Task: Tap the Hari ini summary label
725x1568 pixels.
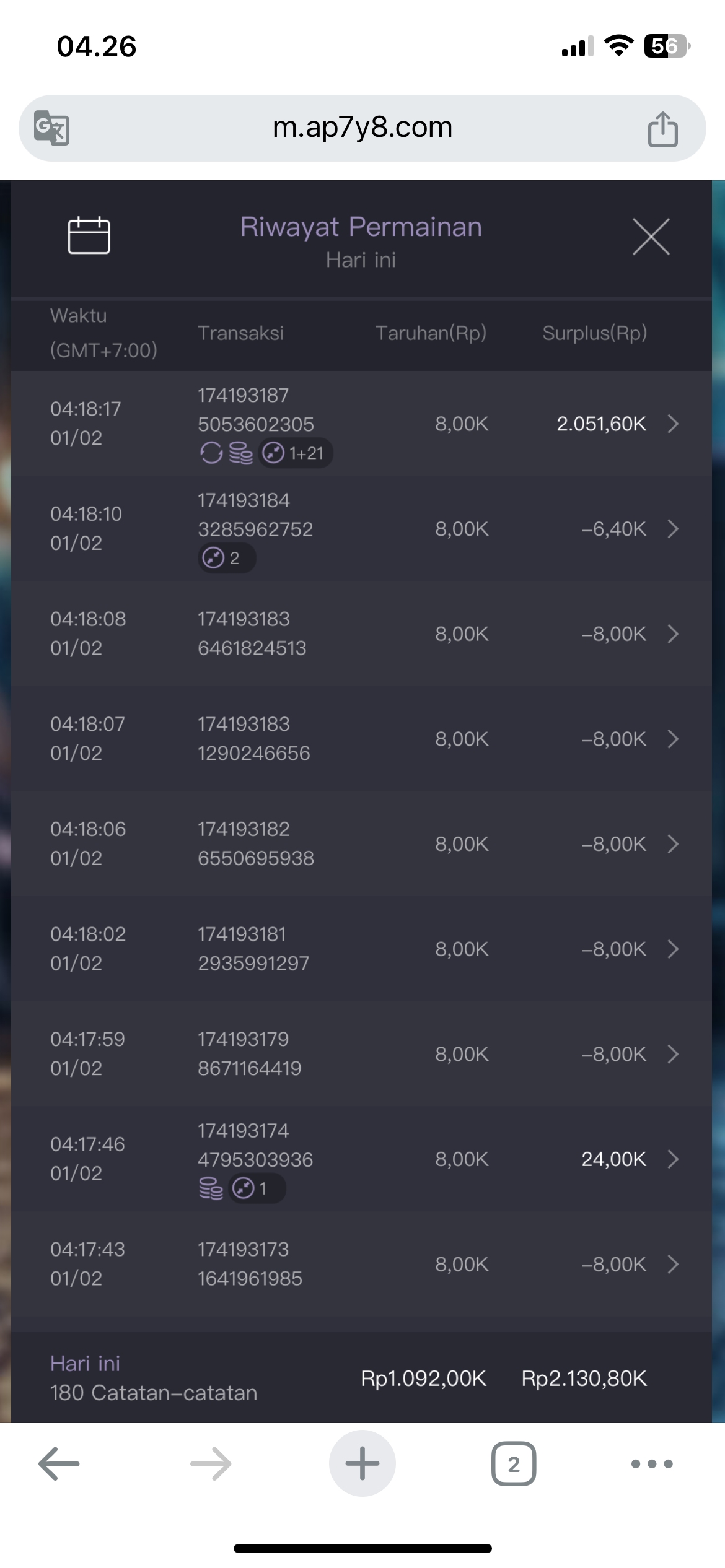Action: 86,1363
